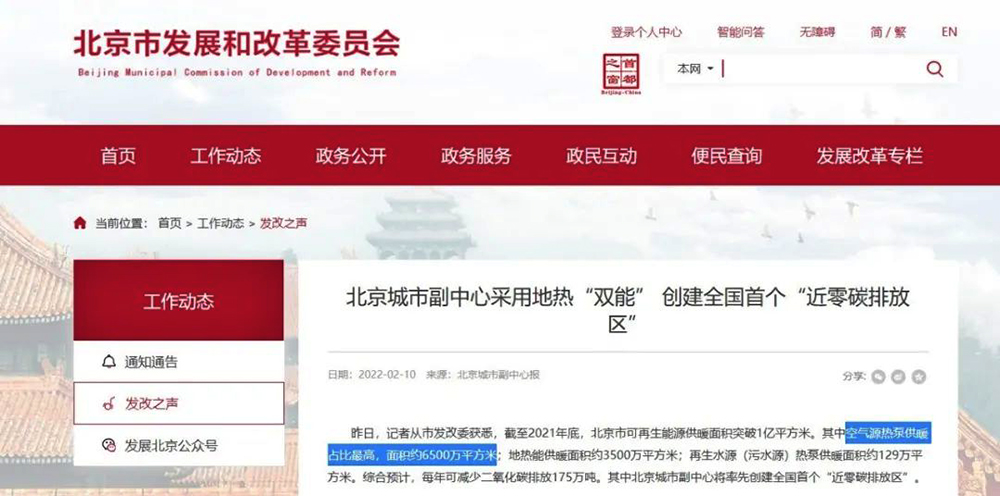Click the search magnifier icon
The width and height of the screenshot is (1000, 496).
935,69
